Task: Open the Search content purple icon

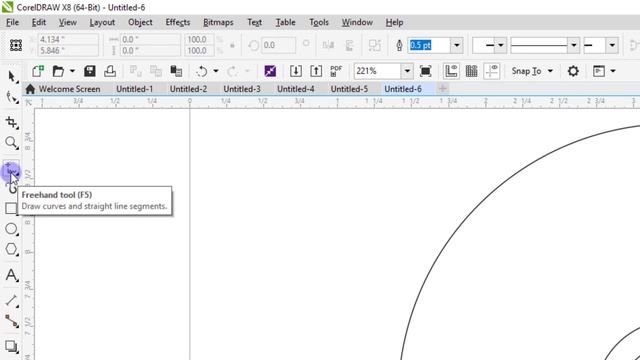Action: pos(270,71)
